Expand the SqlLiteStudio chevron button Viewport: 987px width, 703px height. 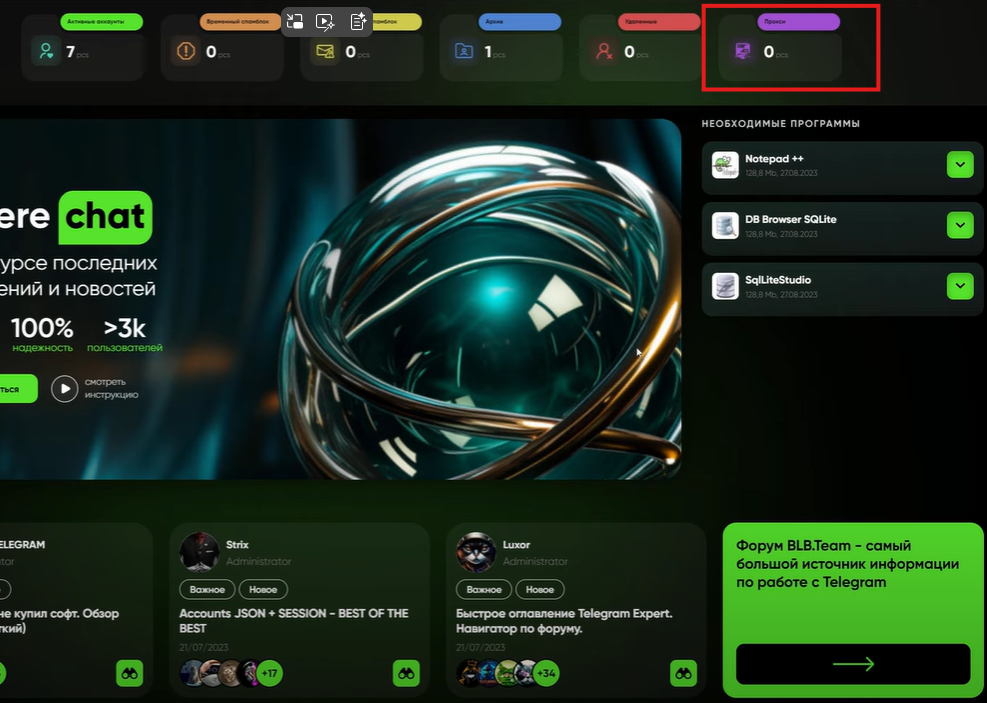(960, 286)
